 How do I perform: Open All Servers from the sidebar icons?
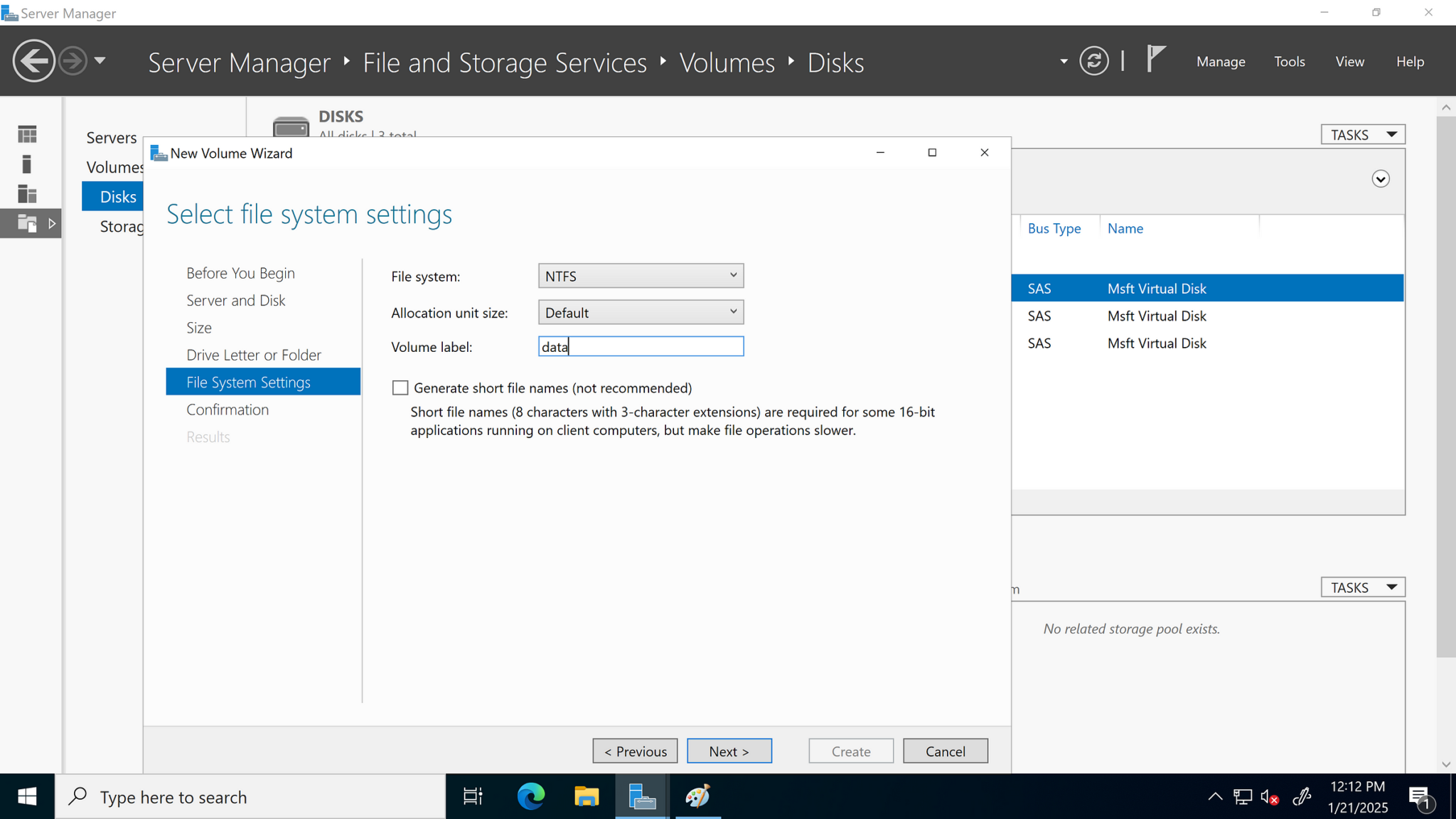pos(26,193)
